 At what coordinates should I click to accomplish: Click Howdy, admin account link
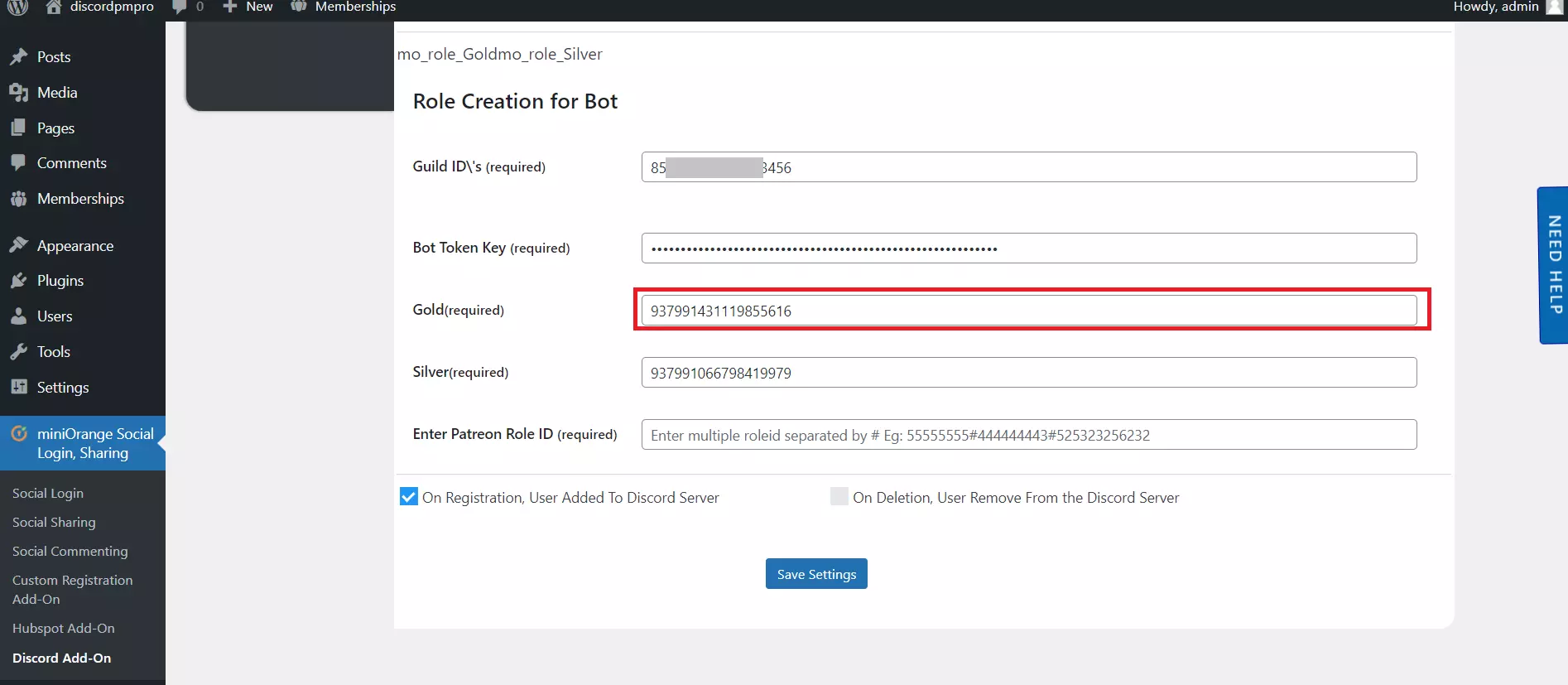click(1495, 7)
